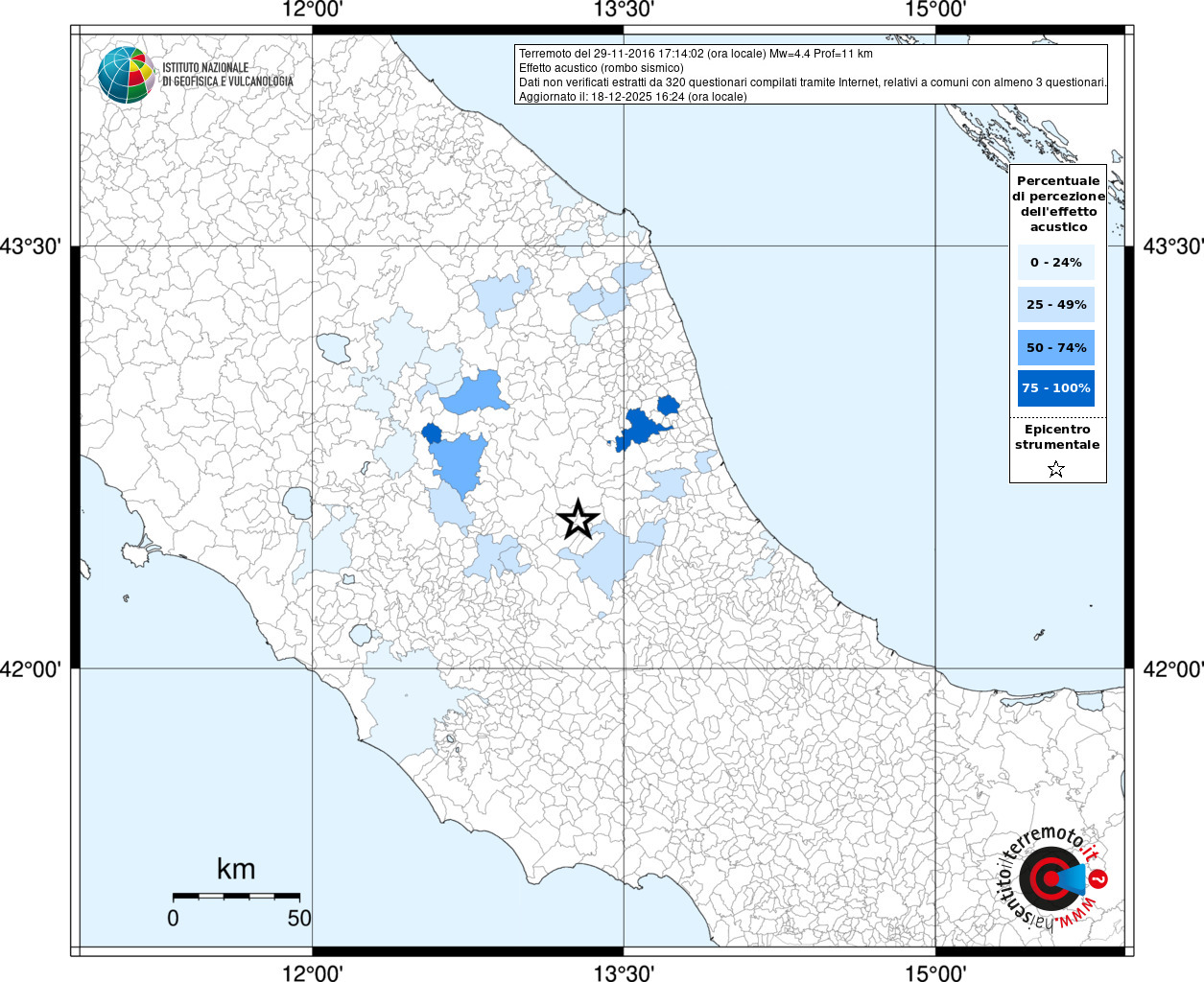Select the 25 - 49% legend swatch
This screenshot has width=1204, height=982.
coord(1056,304)
